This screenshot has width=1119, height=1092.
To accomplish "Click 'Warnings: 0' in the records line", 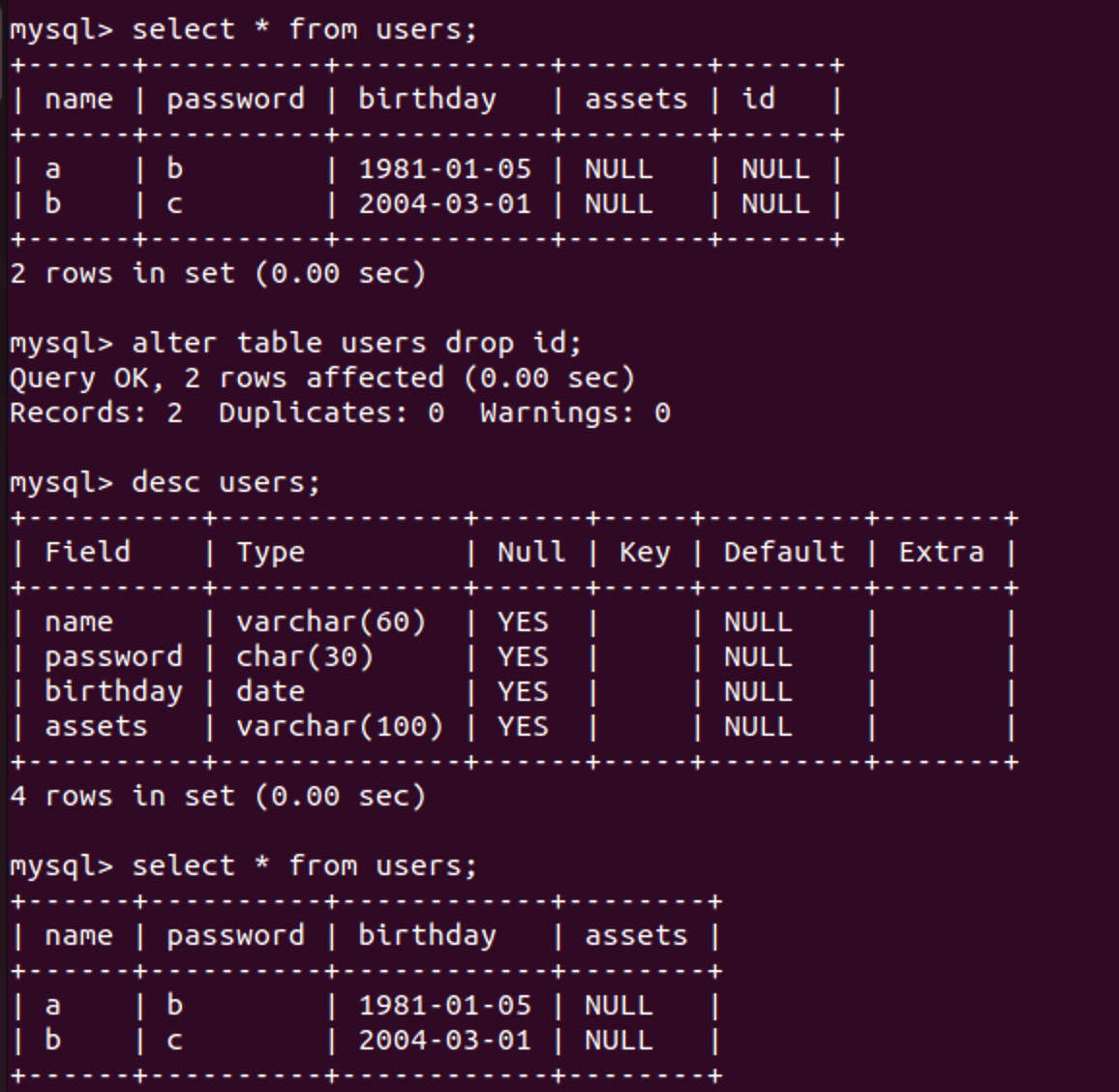I will pyautogui.click(x=575, y=413).
